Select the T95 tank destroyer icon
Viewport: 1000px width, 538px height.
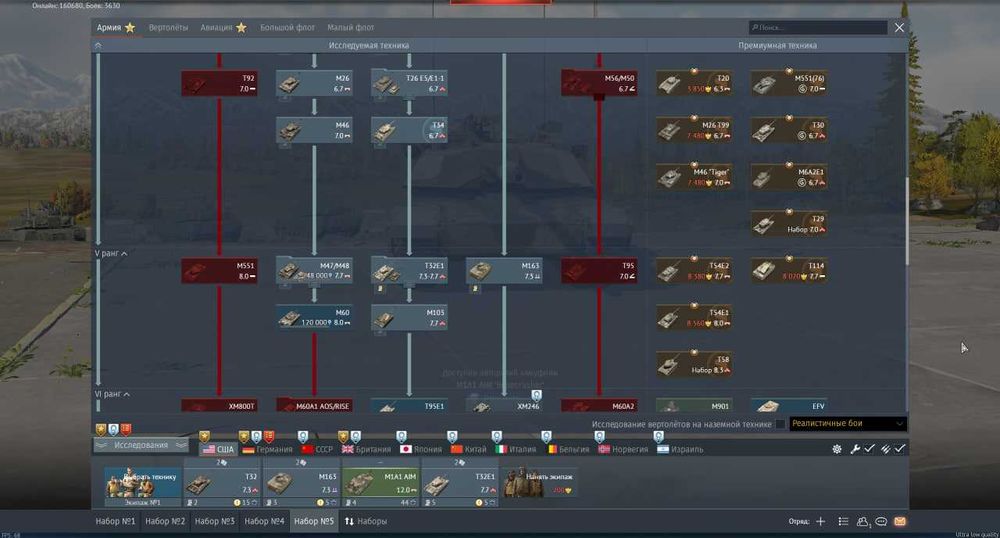coord(599,270)
